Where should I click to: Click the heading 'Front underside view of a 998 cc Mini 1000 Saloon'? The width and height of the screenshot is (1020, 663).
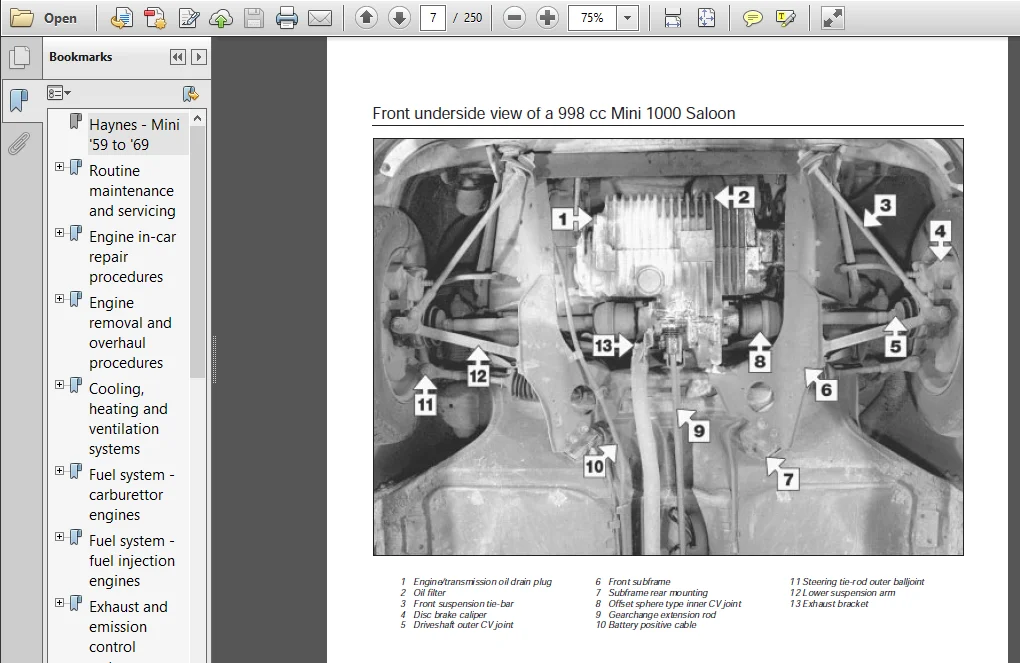tap(554, 113)
